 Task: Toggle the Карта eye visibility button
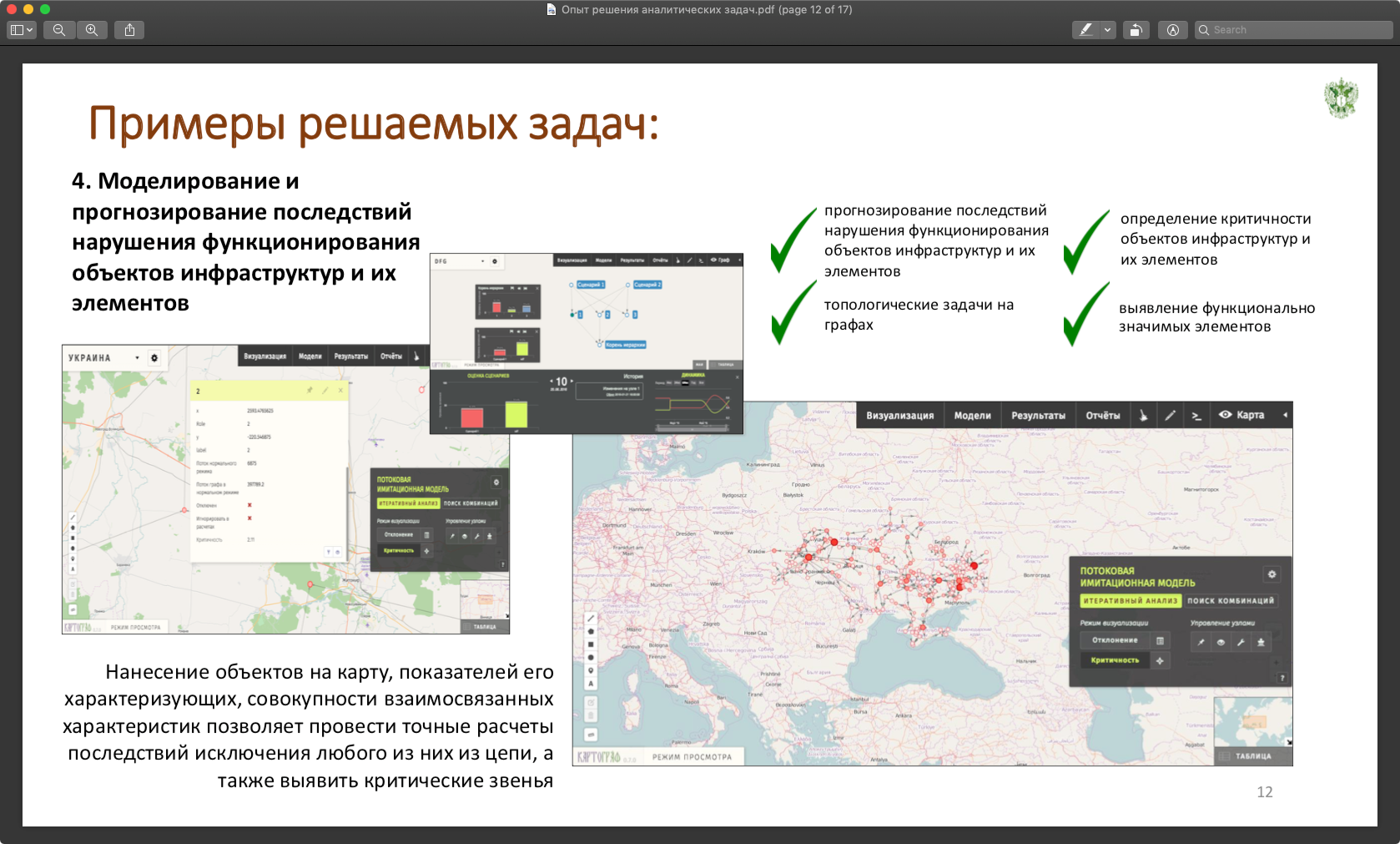[1225, 415]
